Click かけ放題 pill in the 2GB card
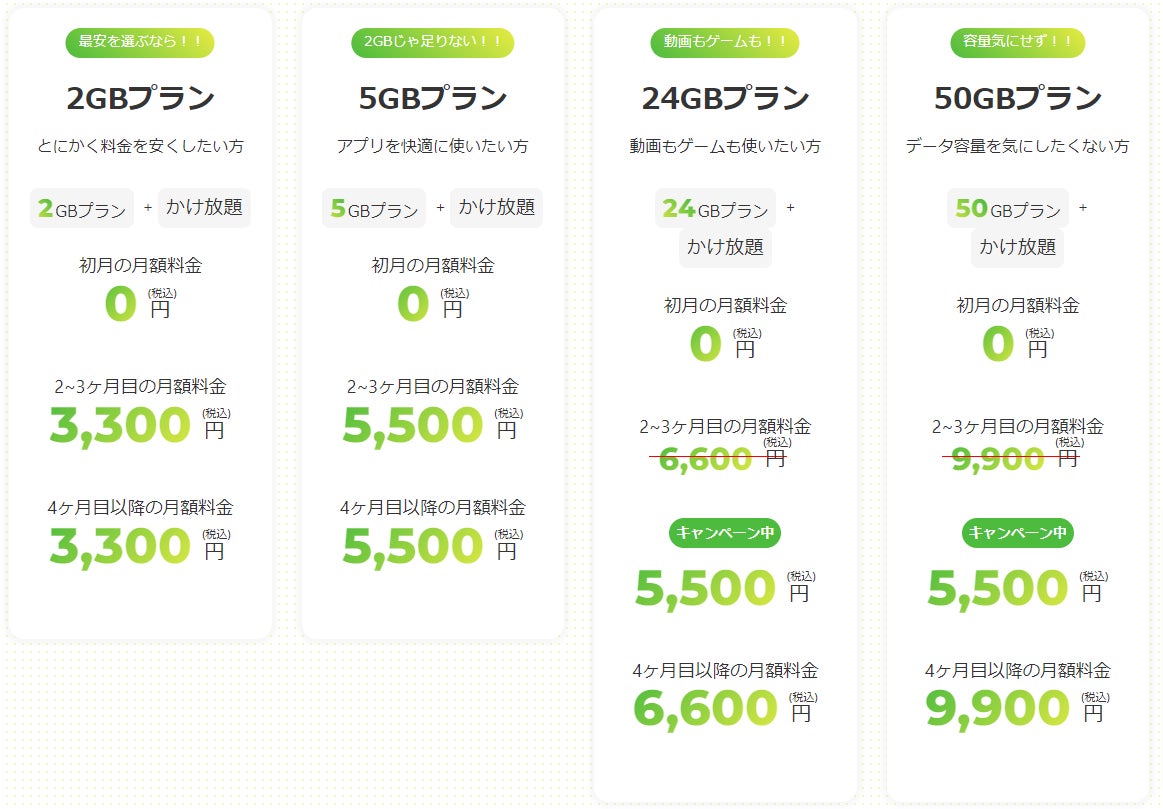This screenshot has width=1163, height=809. (204, 208)
